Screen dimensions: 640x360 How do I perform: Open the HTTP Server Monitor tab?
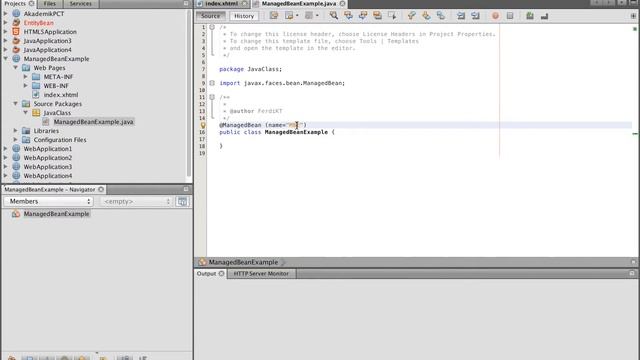click(261, 273)
